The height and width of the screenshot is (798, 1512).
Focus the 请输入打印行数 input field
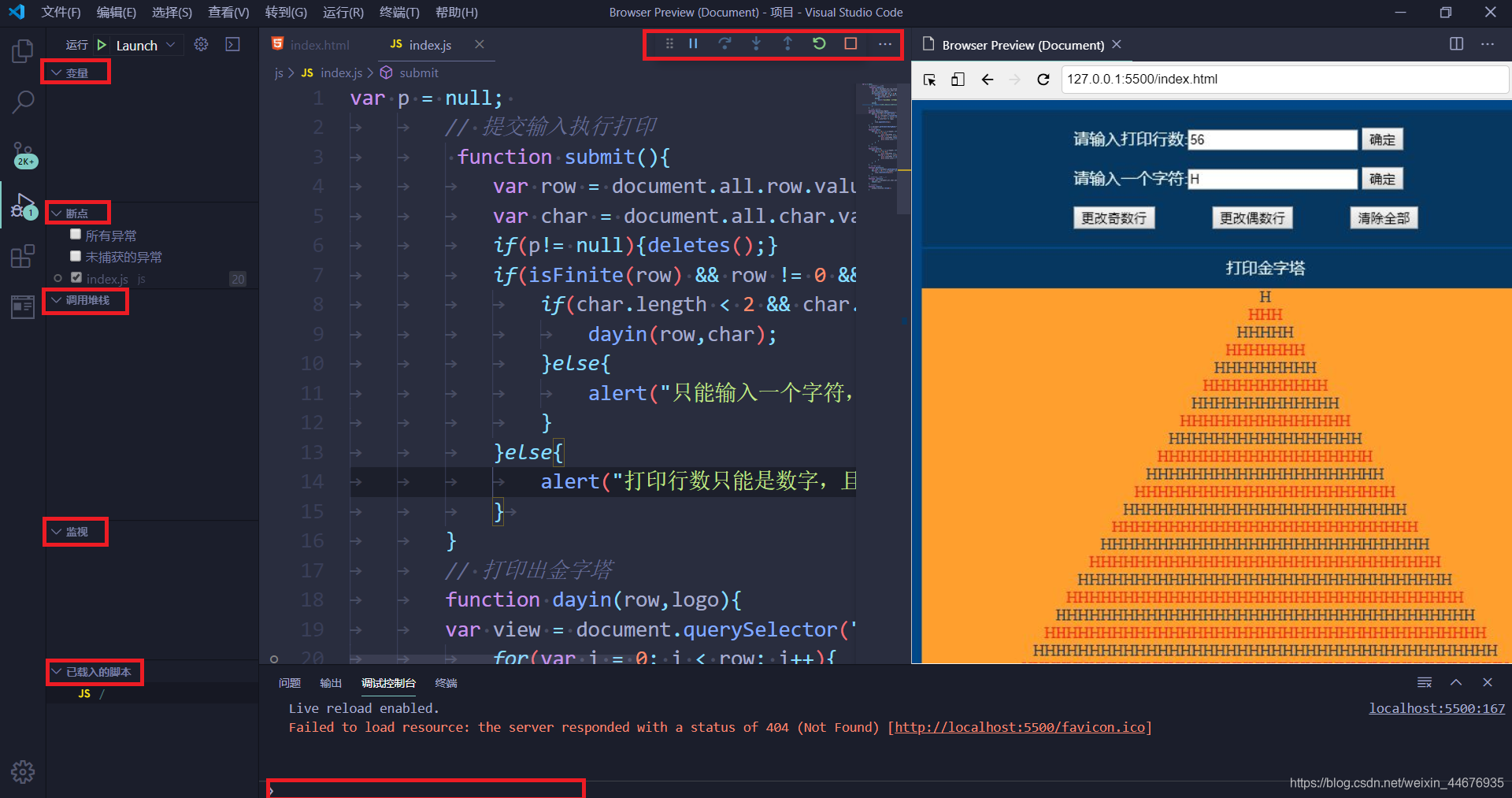coord(1273,139)
